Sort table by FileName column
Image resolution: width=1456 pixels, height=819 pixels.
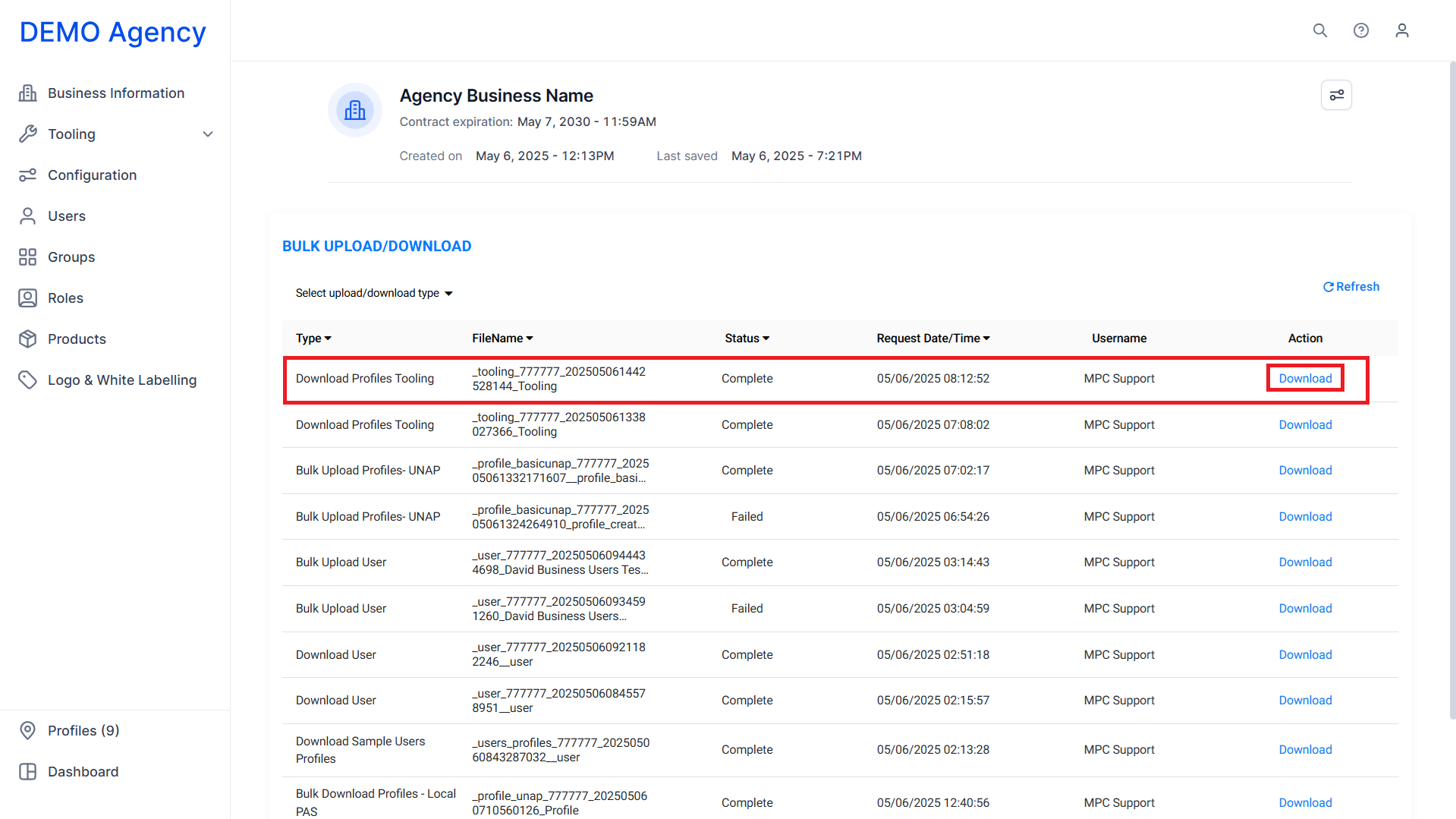502,339
